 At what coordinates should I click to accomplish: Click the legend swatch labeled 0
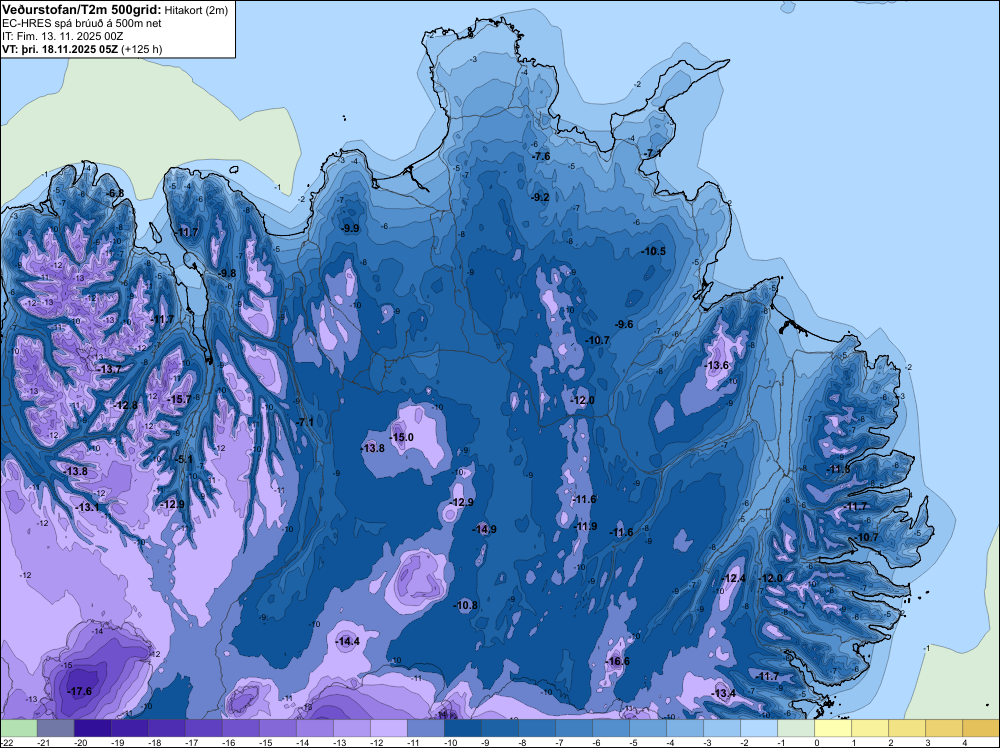[832, 728]
